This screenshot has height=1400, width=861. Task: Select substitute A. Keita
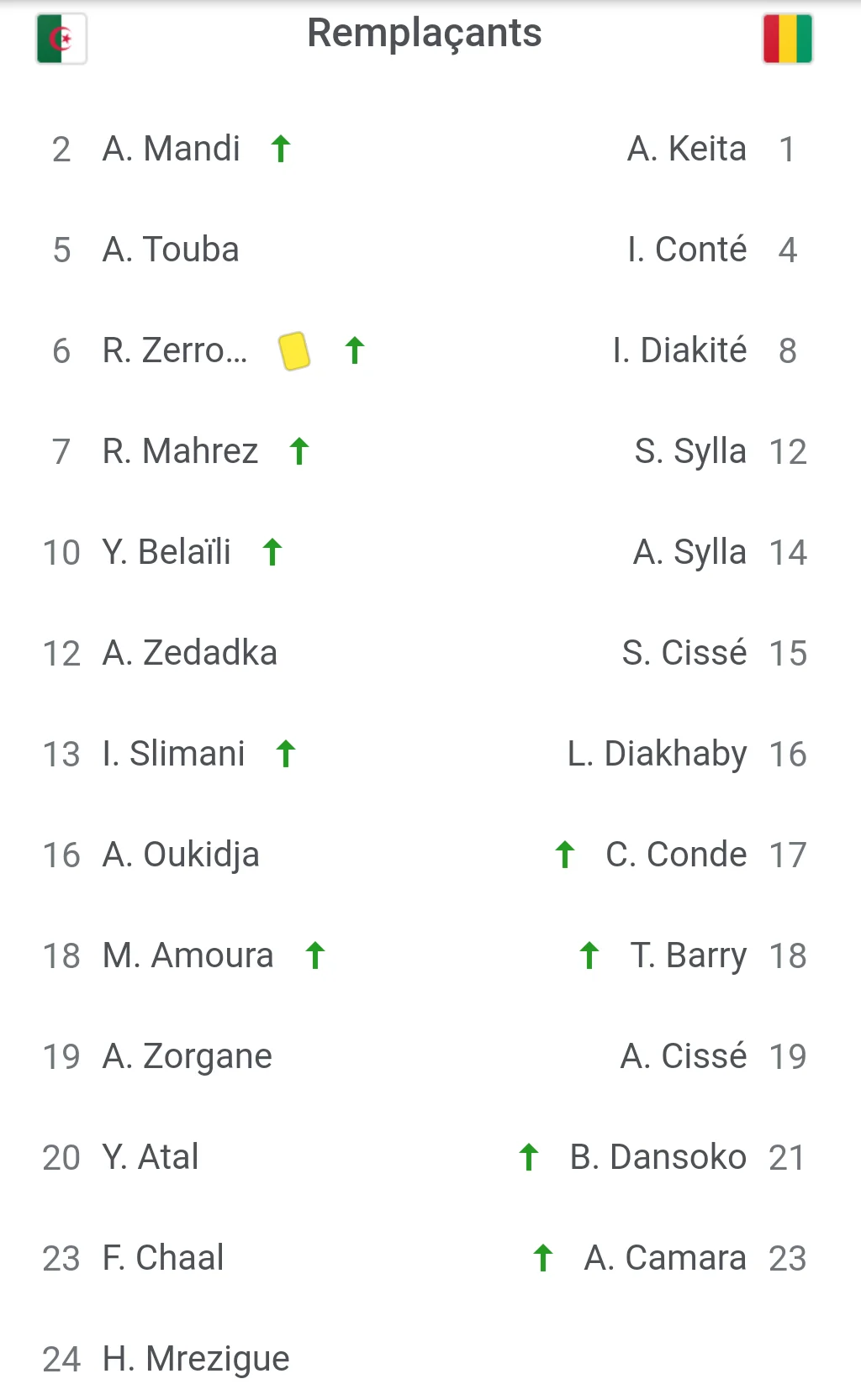686,149
